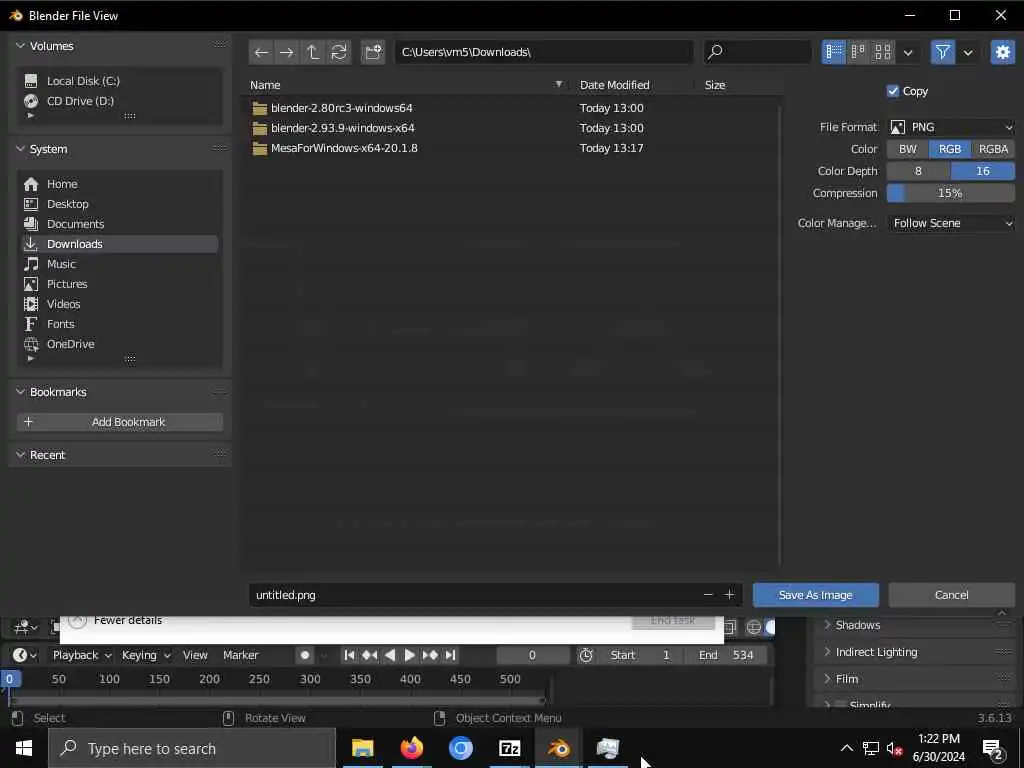Adjust the Compression 15% slider
Image resolution: width=1024 pixels, height=768 pixels.
click(950, 193)
